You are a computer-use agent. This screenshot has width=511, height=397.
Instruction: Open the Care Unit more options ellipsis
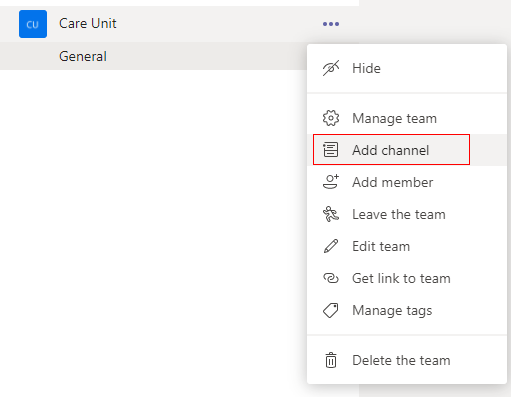[x=331, y=24]
